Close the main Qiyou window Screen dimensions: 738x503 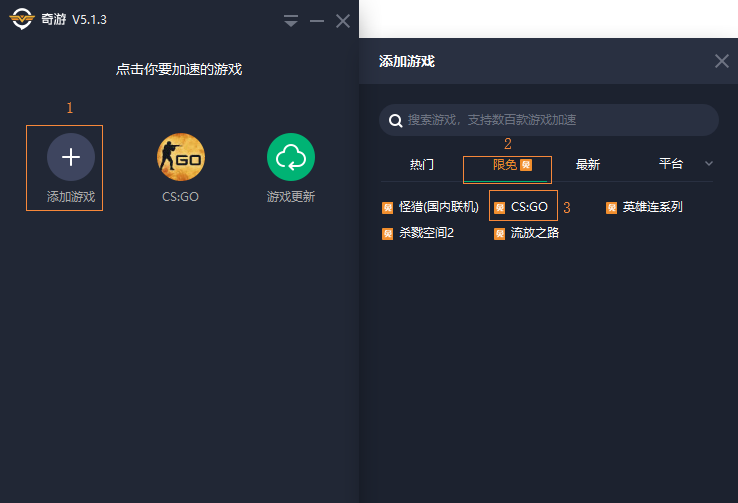(x=343, y=21)
